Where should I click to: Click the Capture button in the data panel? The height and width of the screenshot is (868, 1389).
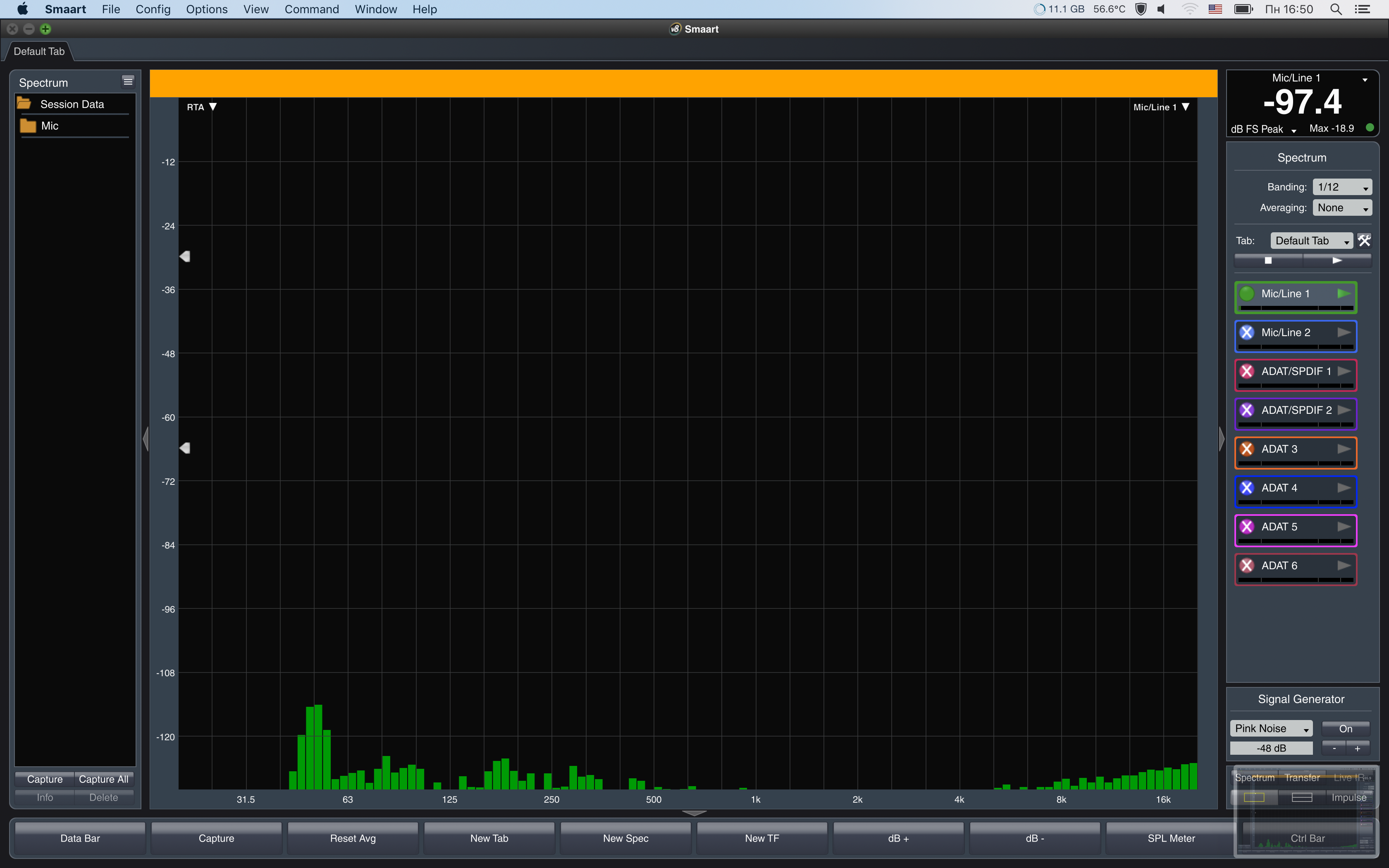click(x=45, y=779)
